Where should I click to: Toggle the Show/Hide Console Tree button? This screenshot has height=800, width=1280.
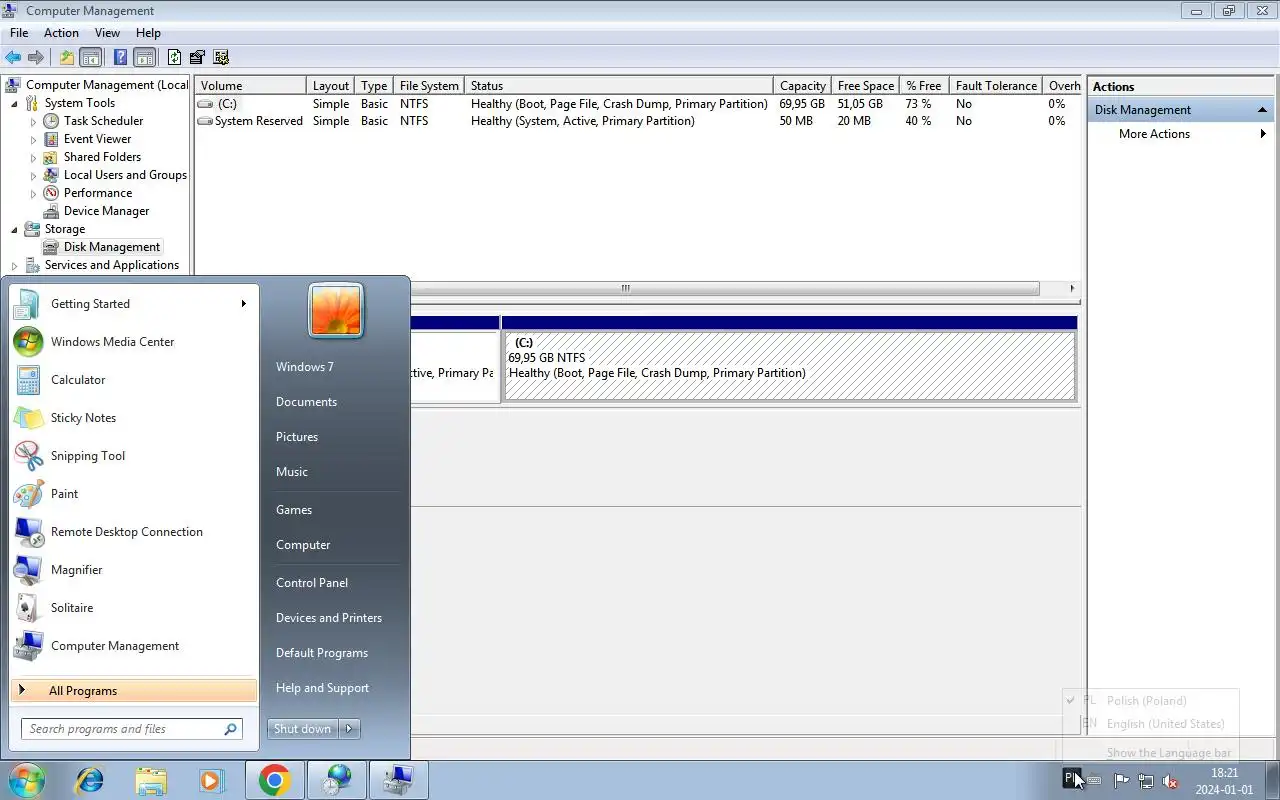(x=91, y=58)
